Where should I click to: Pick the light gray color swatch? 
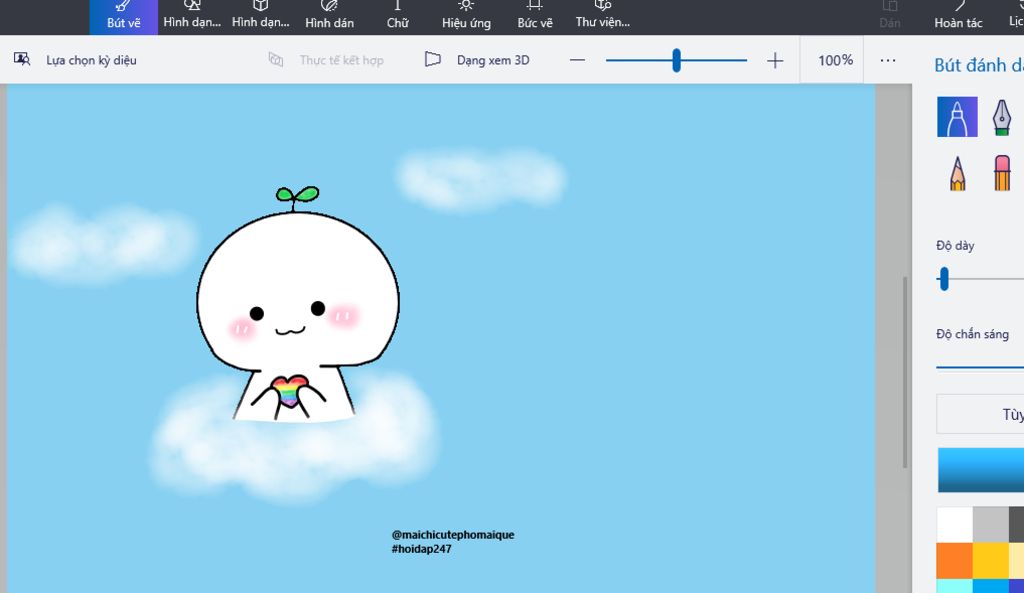pos(990,524)
